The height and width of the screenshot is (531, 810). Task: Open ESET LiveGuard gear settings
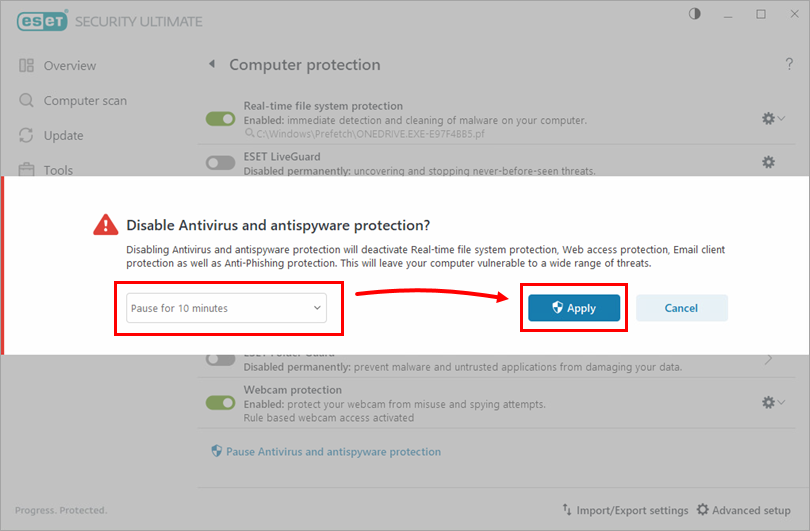click(768, 162)
